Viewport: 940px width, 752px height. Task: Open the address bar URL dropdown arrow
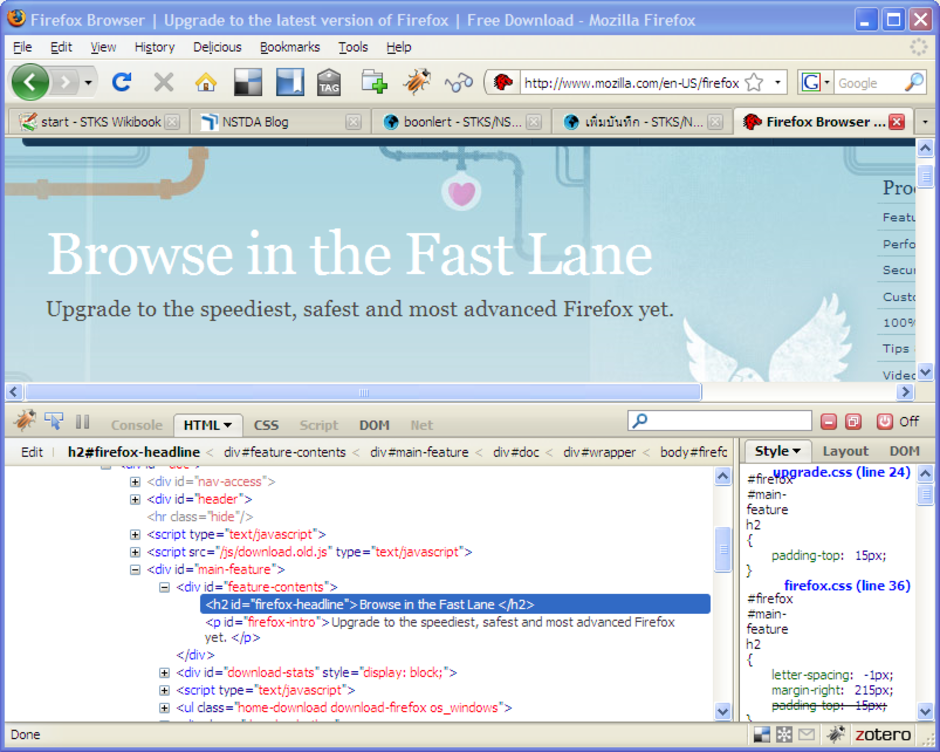778,83
